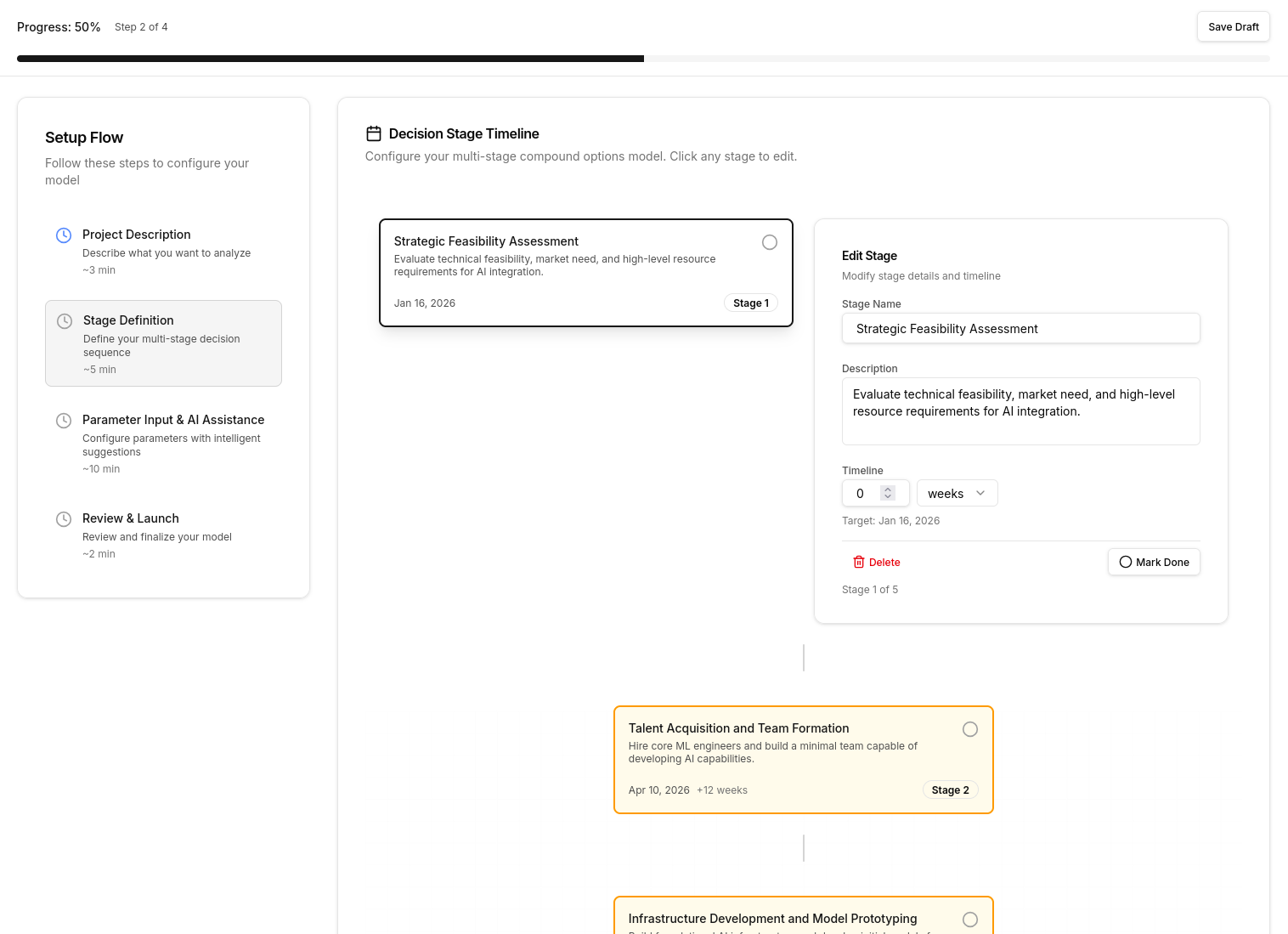Click the Save Draft button
Screen dimensions: 1288x934
(x=1233, y=27)
